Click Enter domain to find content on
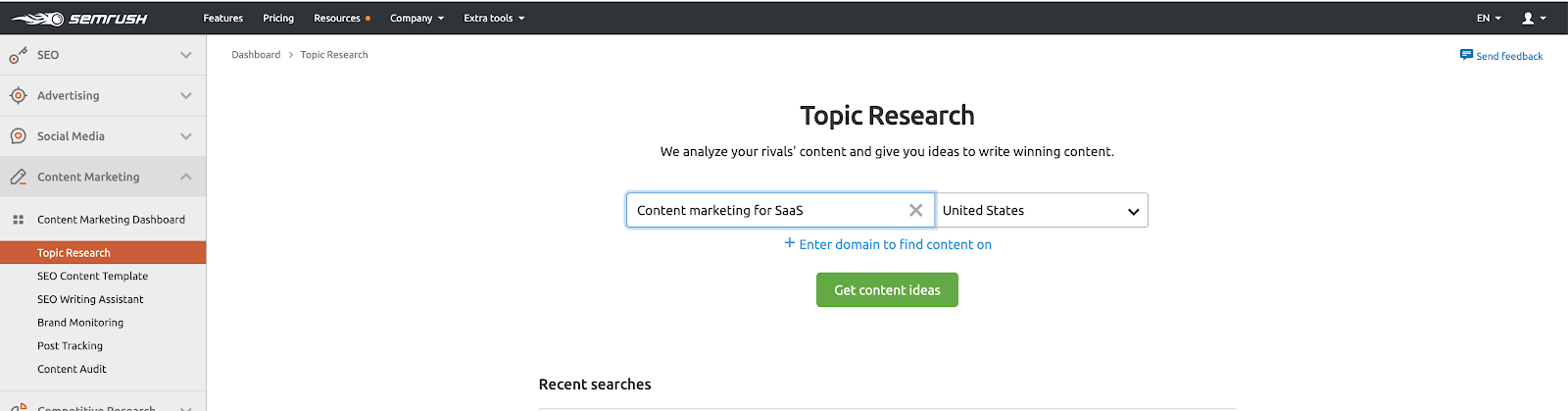 [888, 244]
